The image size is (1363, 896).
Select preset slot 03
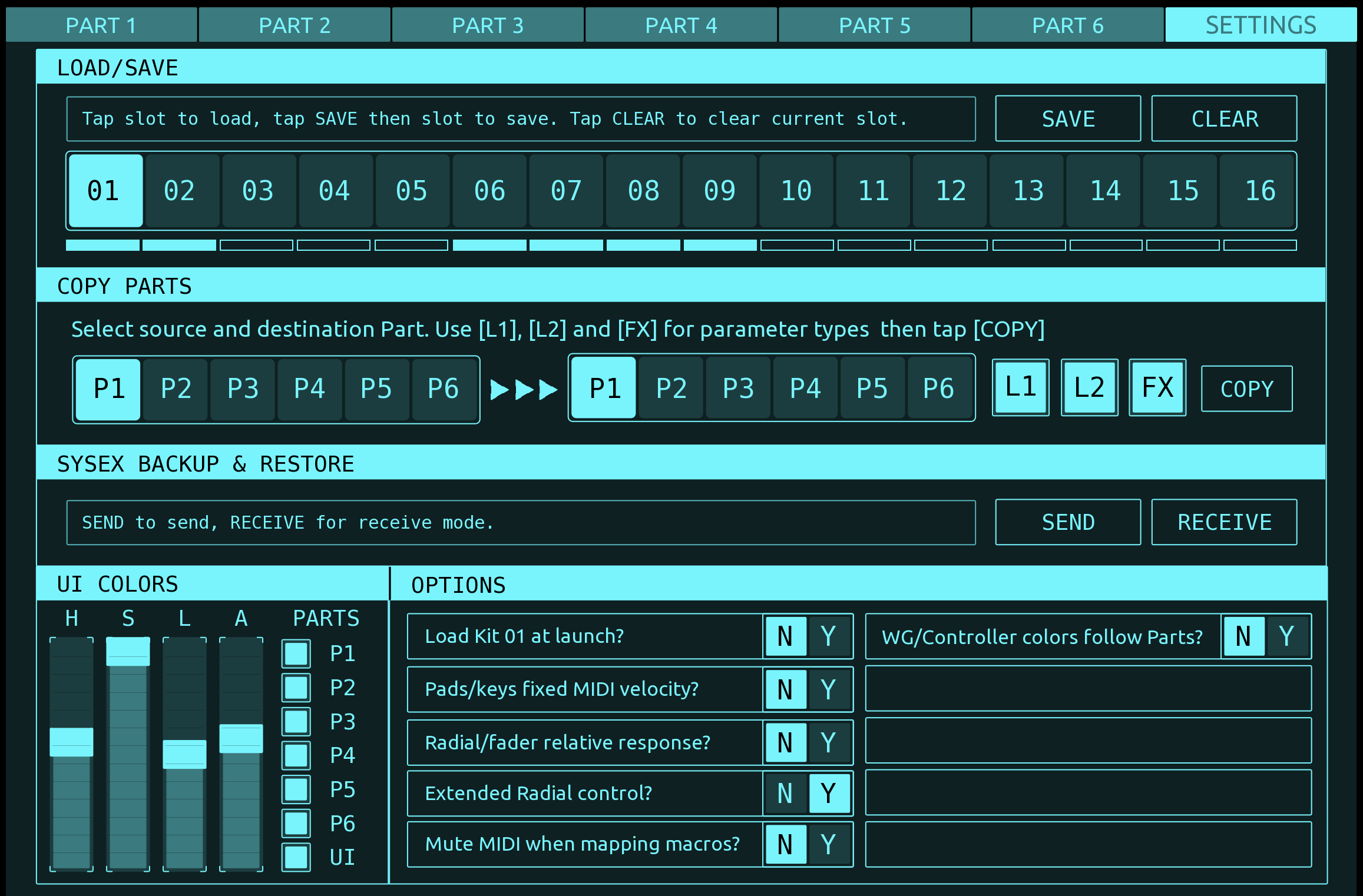[x=259, y=191]
